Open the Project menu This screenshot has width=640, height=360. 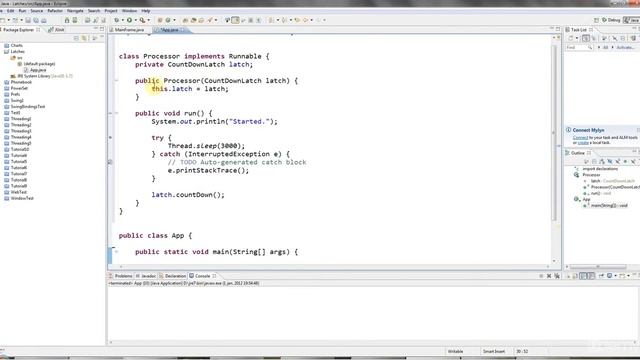coord(111,11)
